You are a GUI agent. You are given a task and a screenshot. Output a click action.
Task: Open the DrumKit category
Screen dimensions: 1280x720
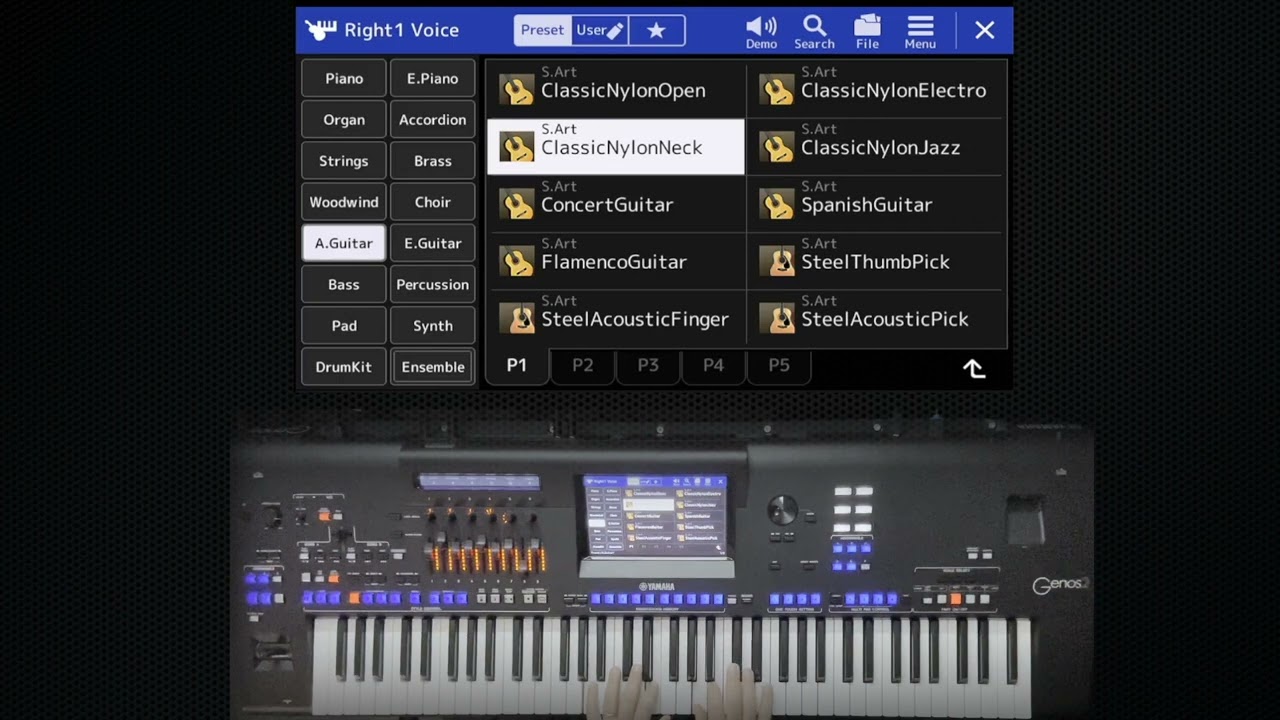coord(344,367)
